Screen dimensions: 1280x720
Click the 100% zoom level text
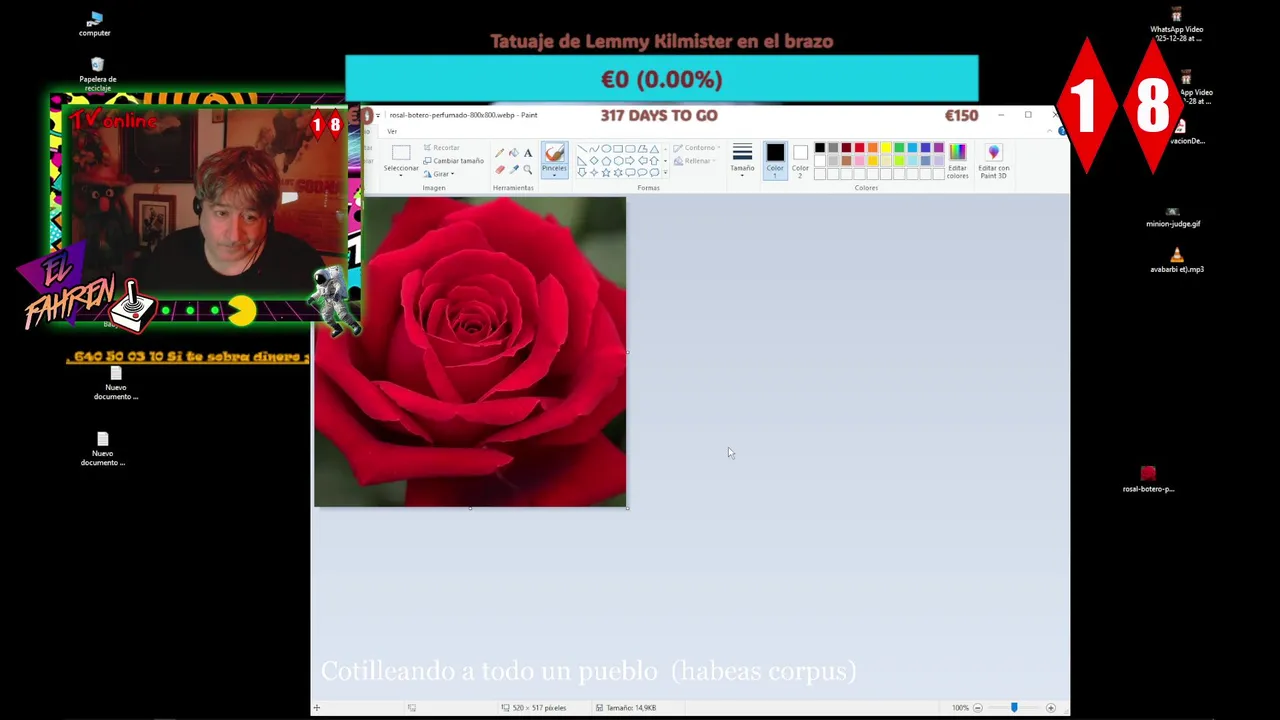(960, 708)
